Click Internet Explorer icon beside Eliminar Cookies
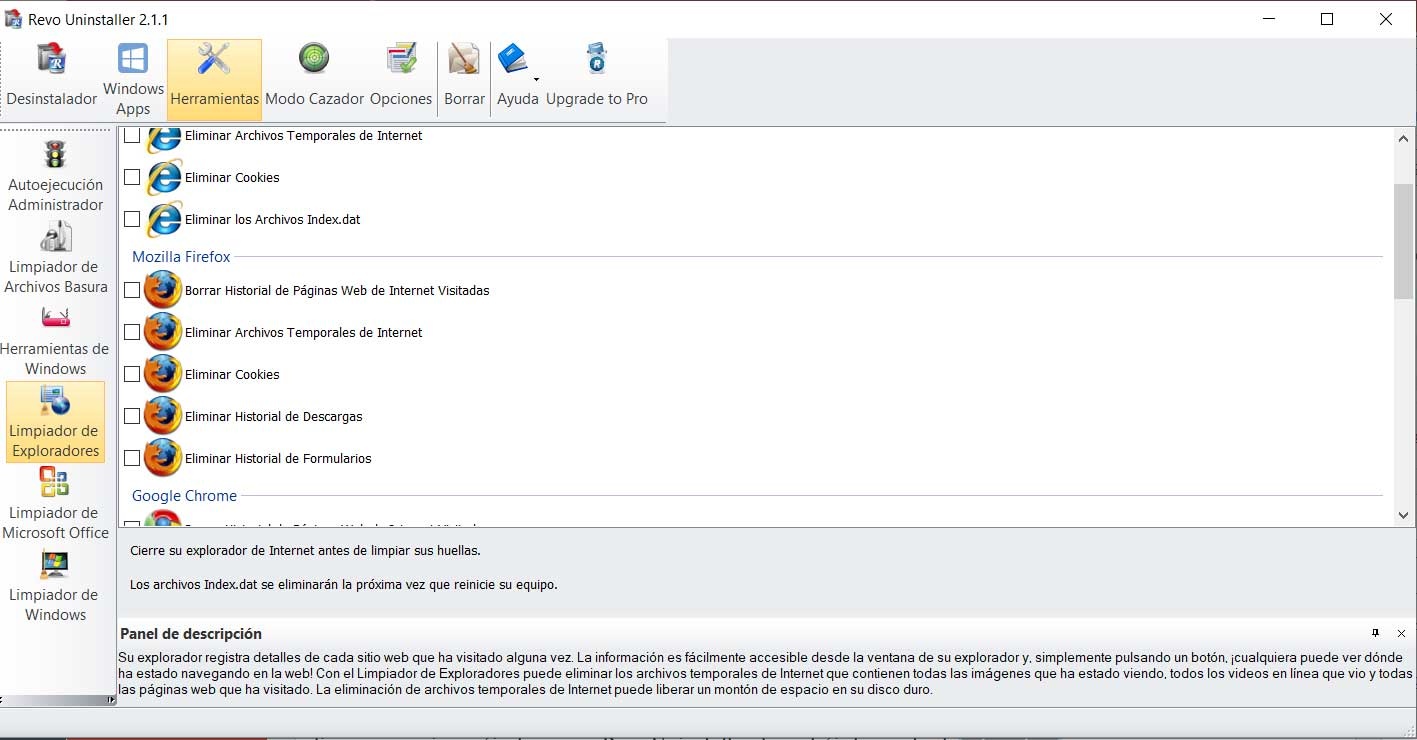 [163, 177]
